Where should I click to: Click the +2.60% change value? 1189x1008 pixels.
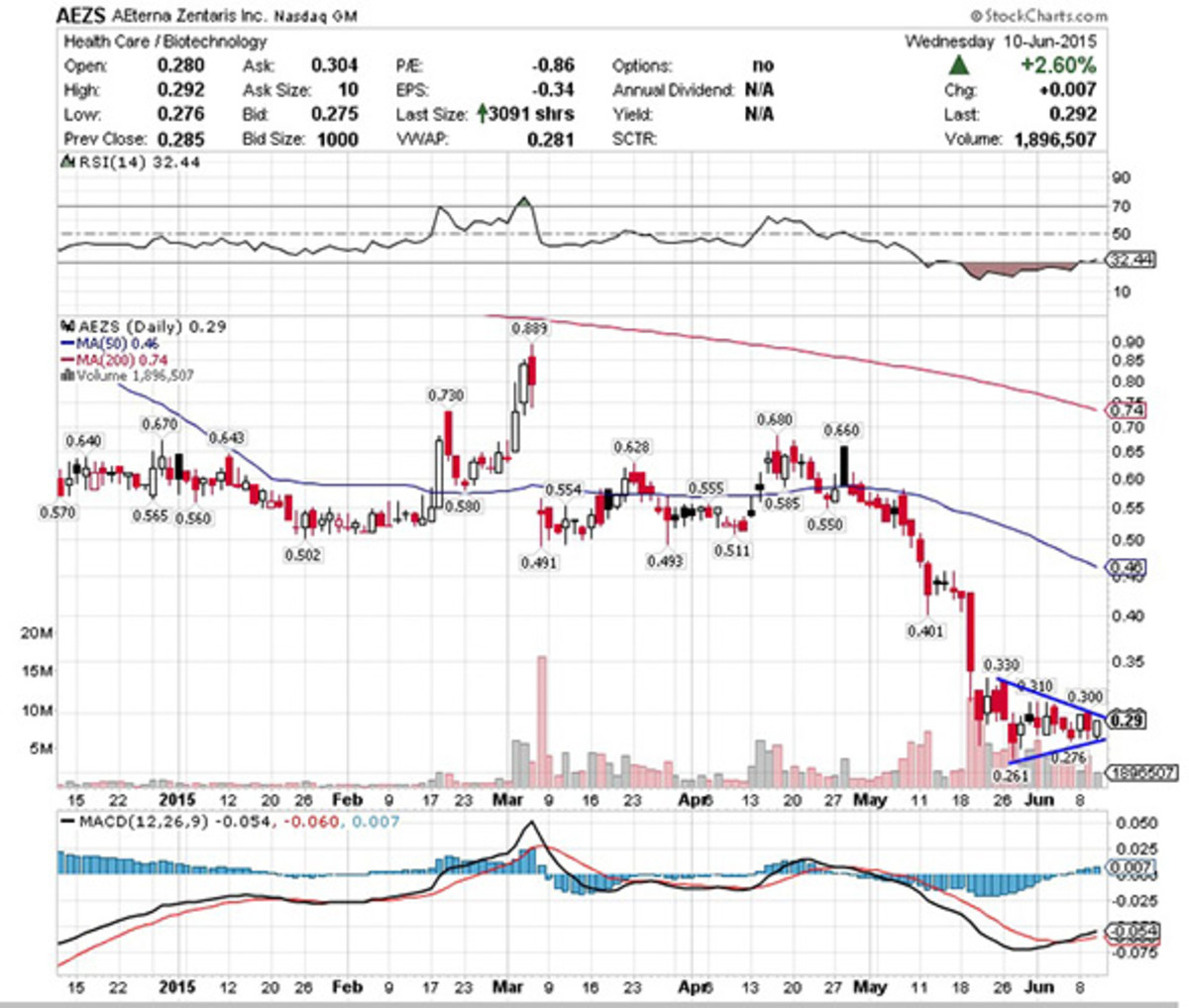1060,66
